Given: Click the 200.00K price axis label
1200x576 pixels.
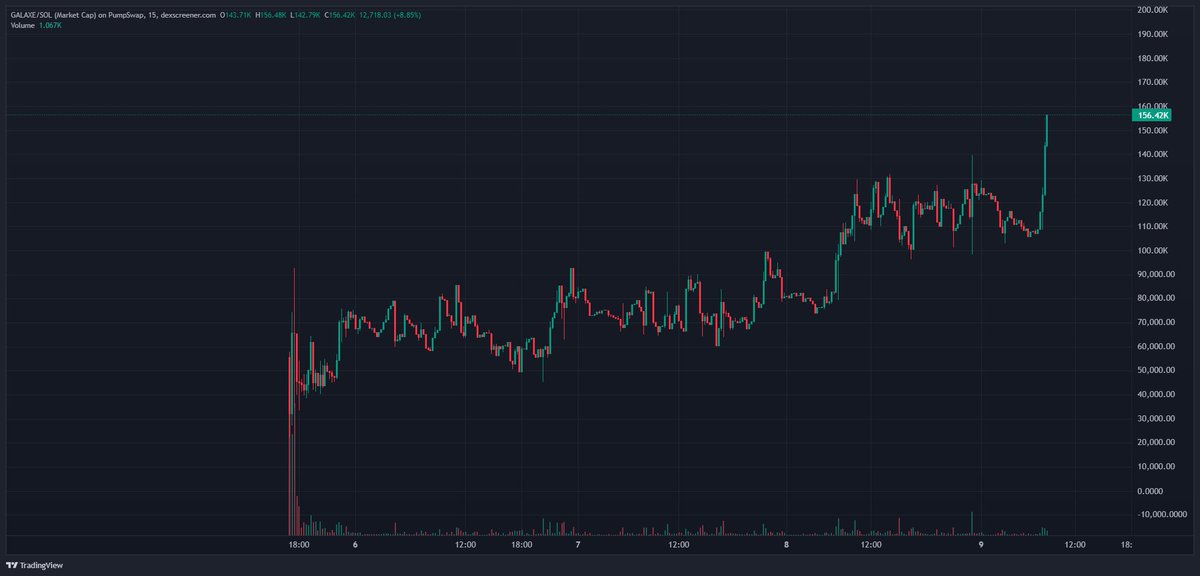Looking at the screenshot, I should pos(1153,10).
